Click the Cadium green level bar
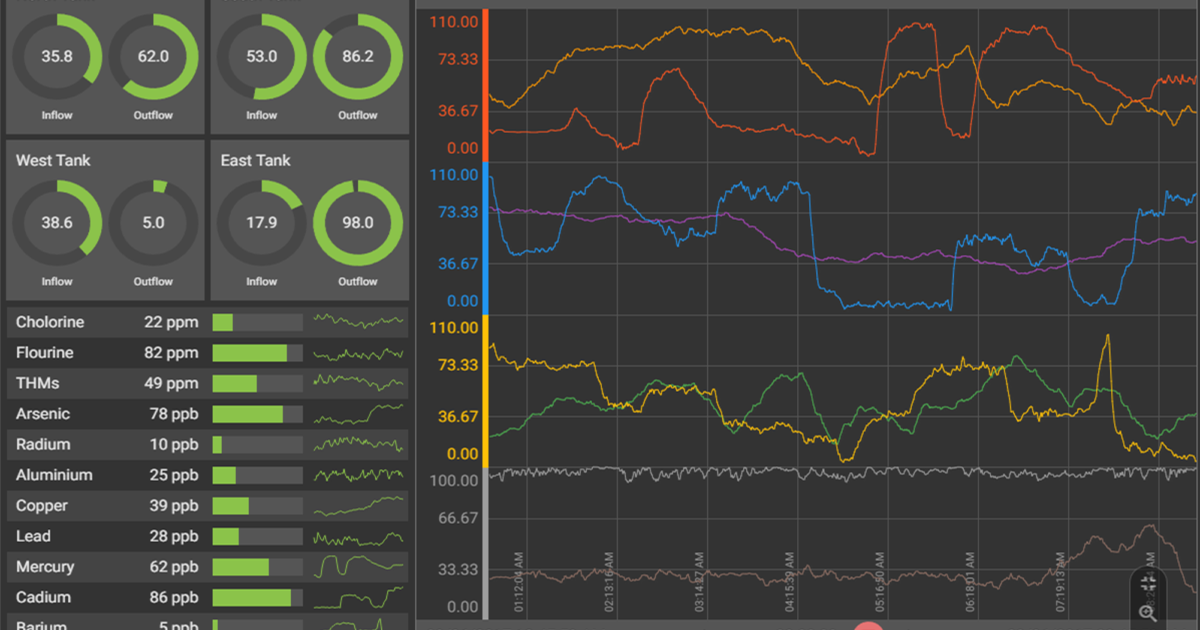The width and height of the screenshot is (1200, 630). click(x=252, y=598)
